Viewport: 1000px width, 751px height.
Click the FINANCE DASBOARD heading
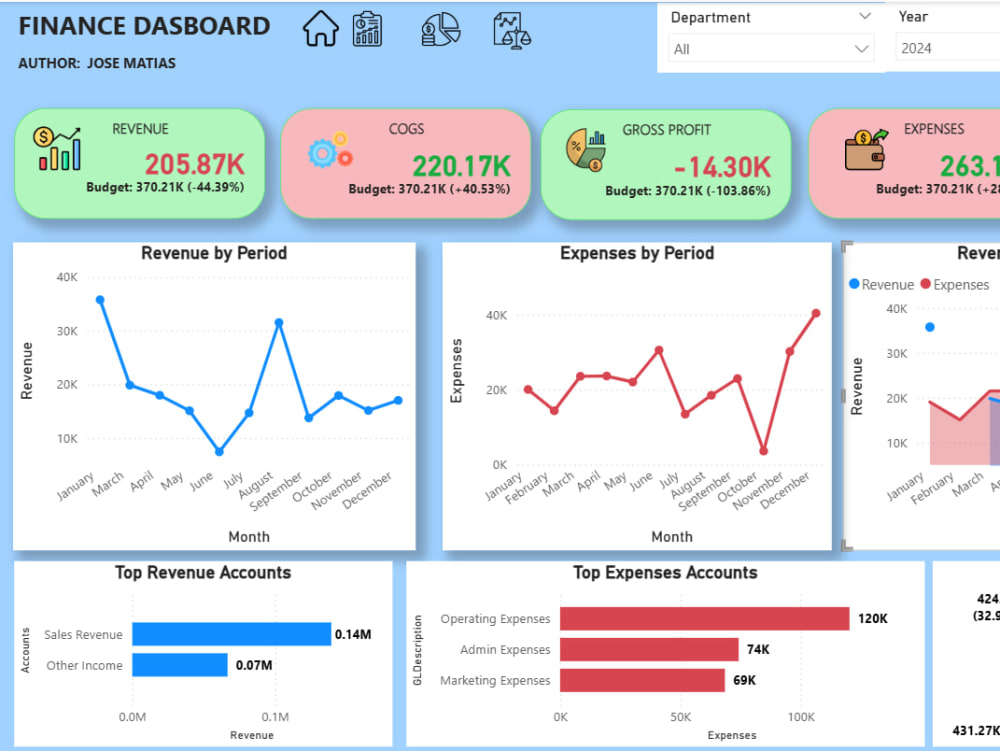144,26
